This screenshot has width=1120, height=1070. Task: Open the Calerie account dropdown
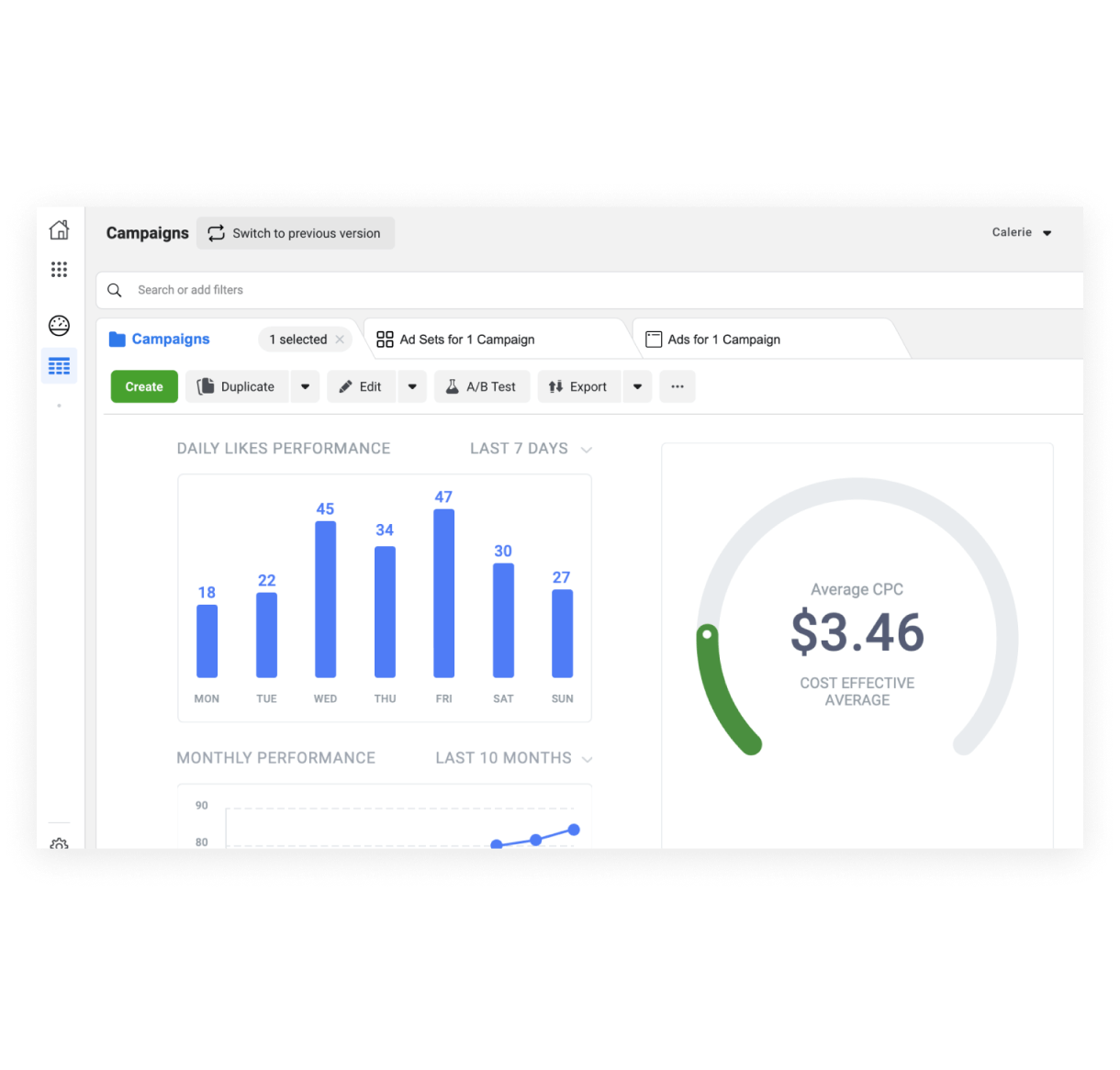pyautogui.click(x=1021, y=233)
